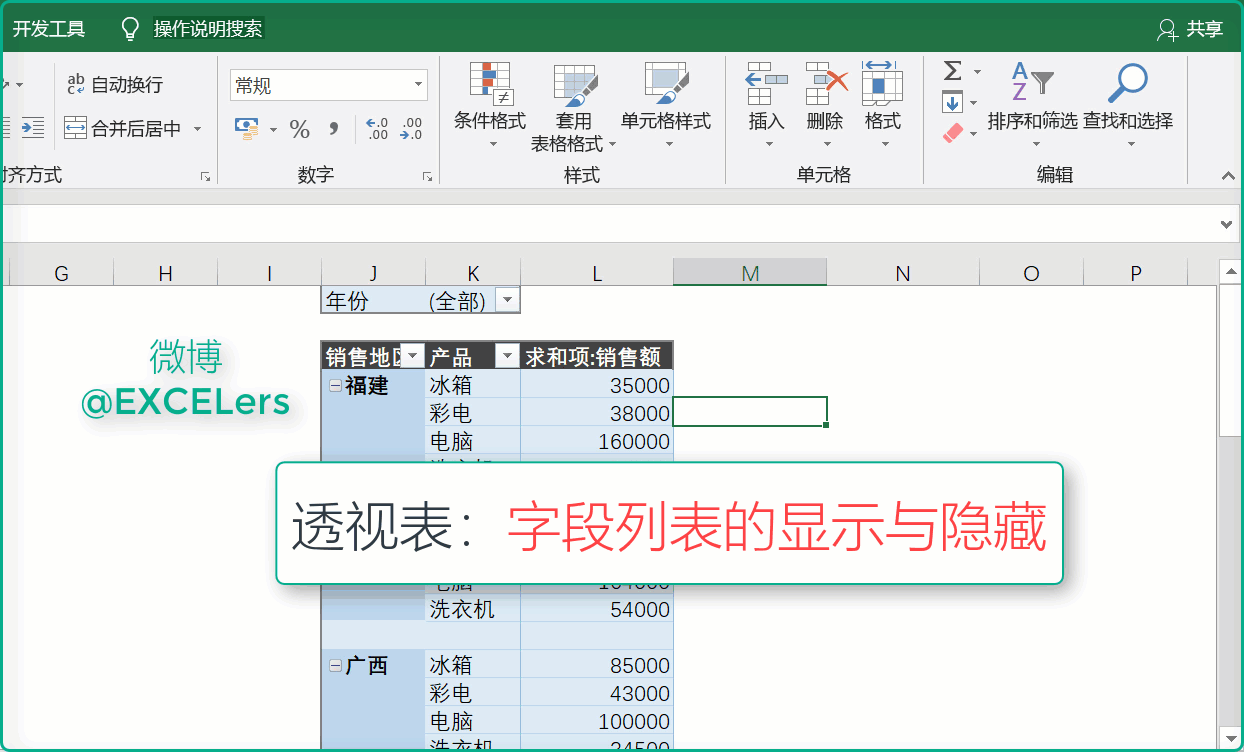Open the number format dropdown (常规)

tap(418, 86)
